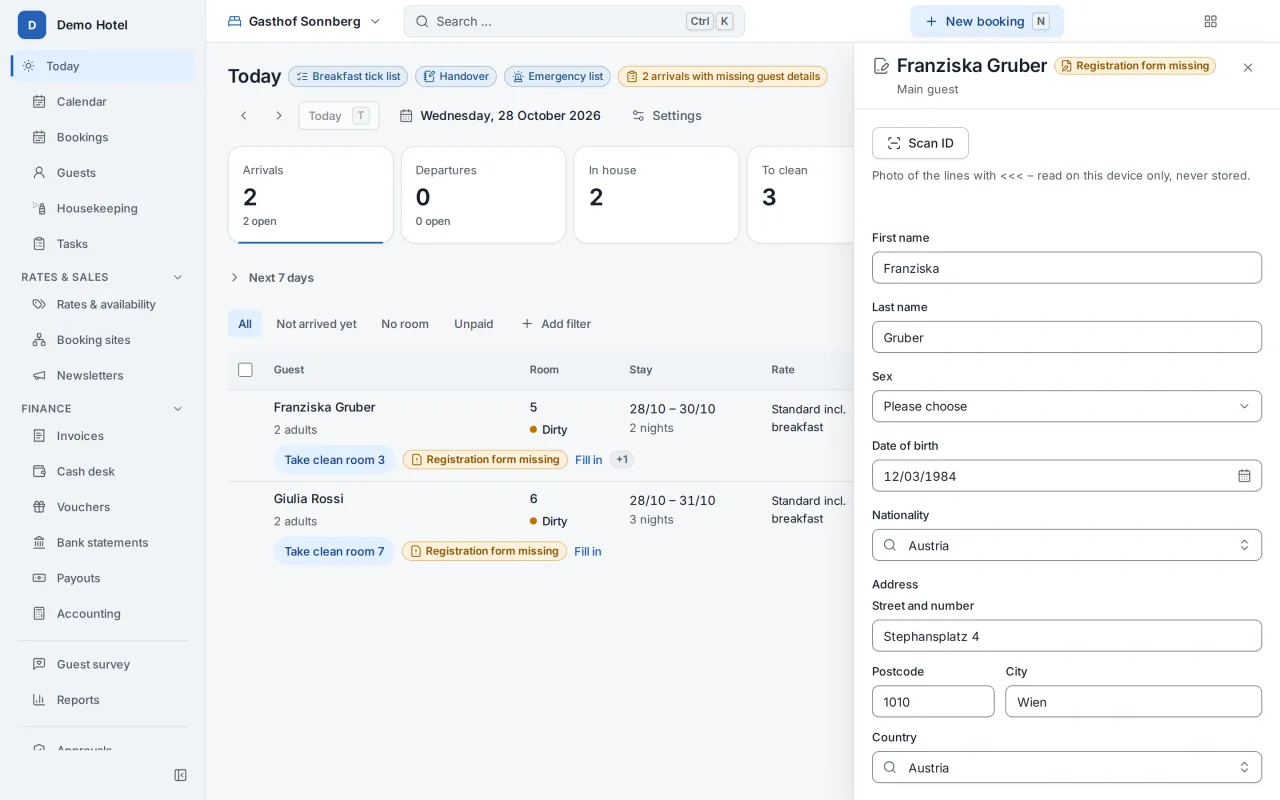The image size is (1280, 800).
Task: Open Breakfast tick list
Action: (347, 76)
